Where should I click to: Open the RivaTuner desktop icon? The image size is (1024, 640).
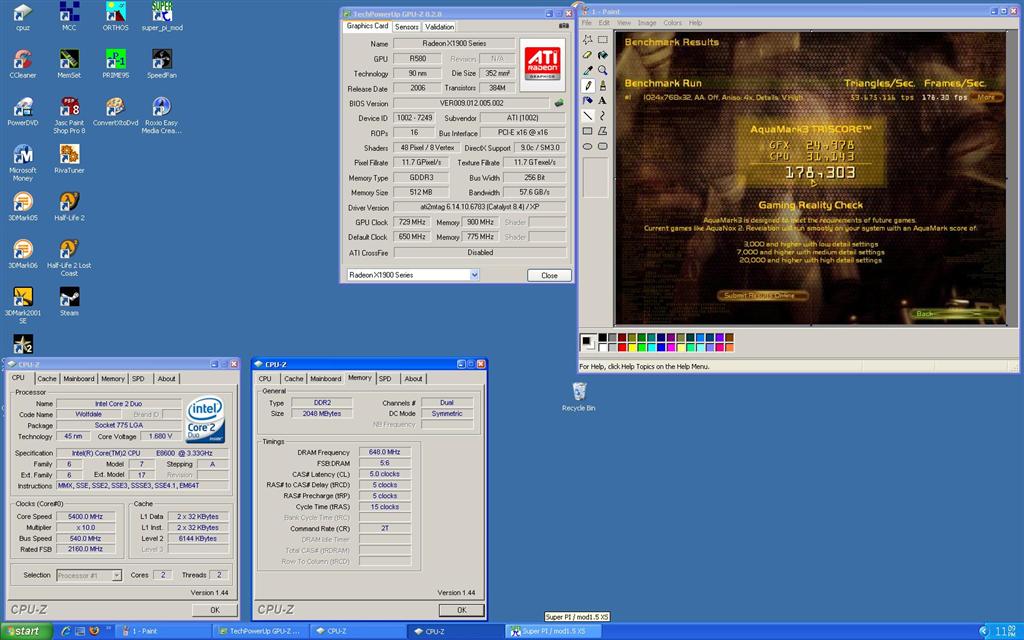coord(69,159)
